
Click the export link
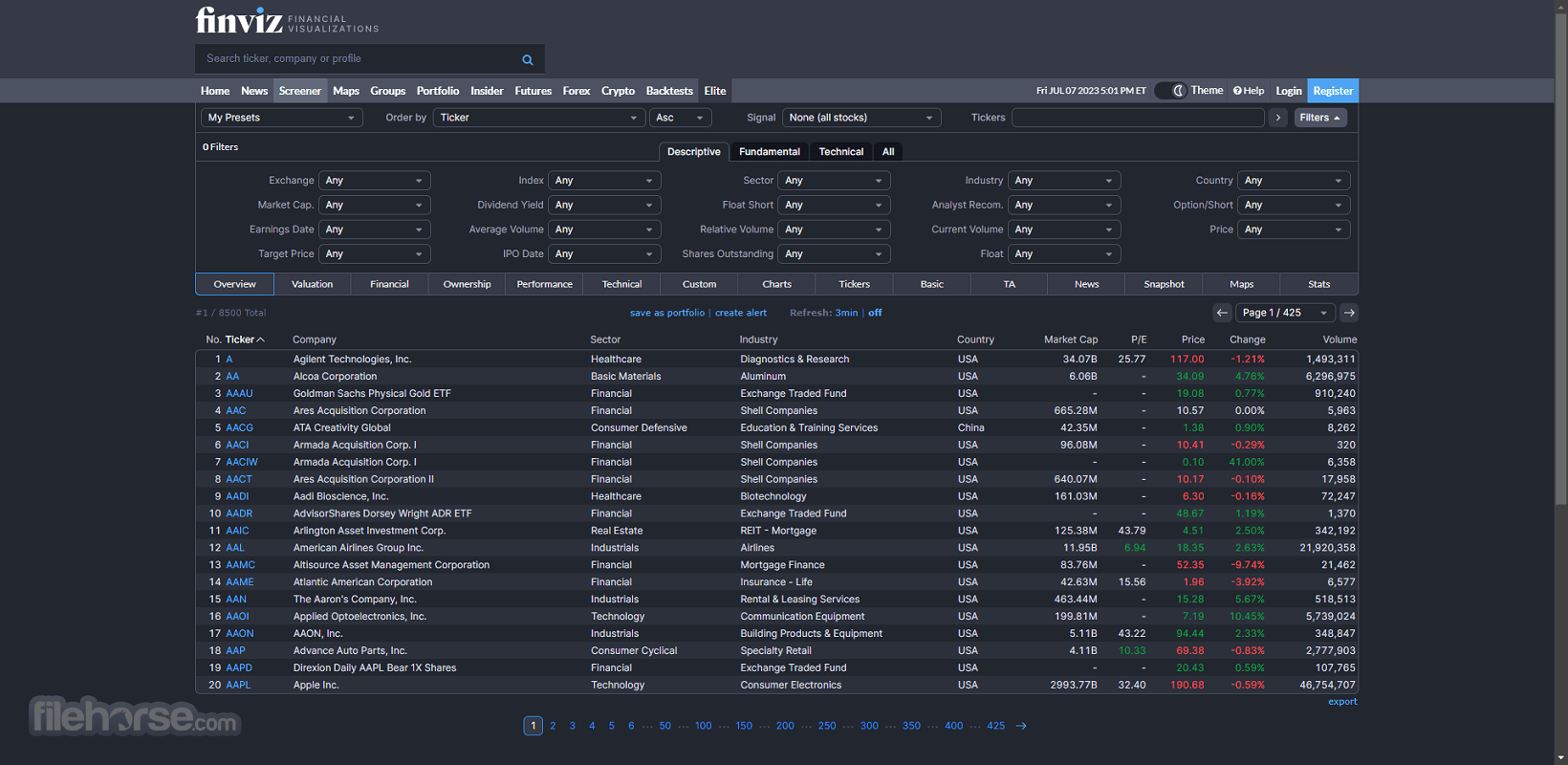[x=1342, y=702]
